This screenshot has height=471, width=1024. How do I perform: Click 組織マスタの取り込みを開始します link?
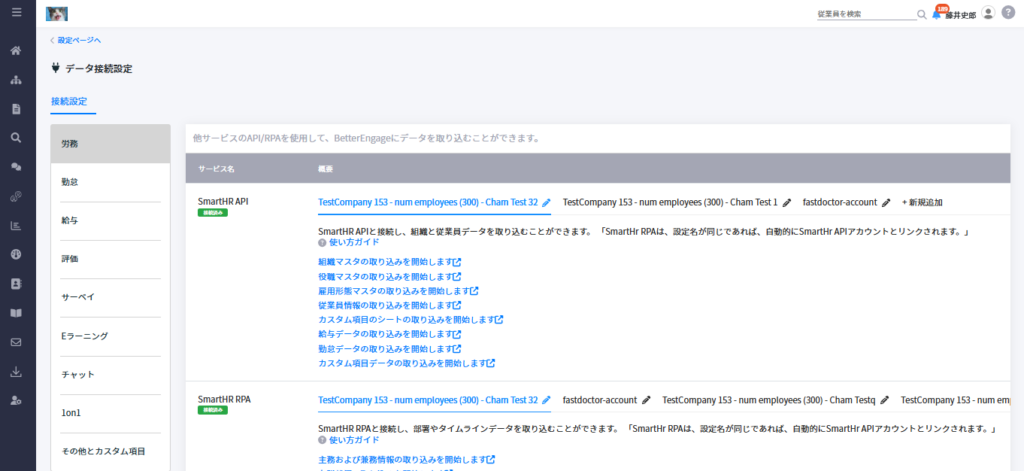(390, 262)
